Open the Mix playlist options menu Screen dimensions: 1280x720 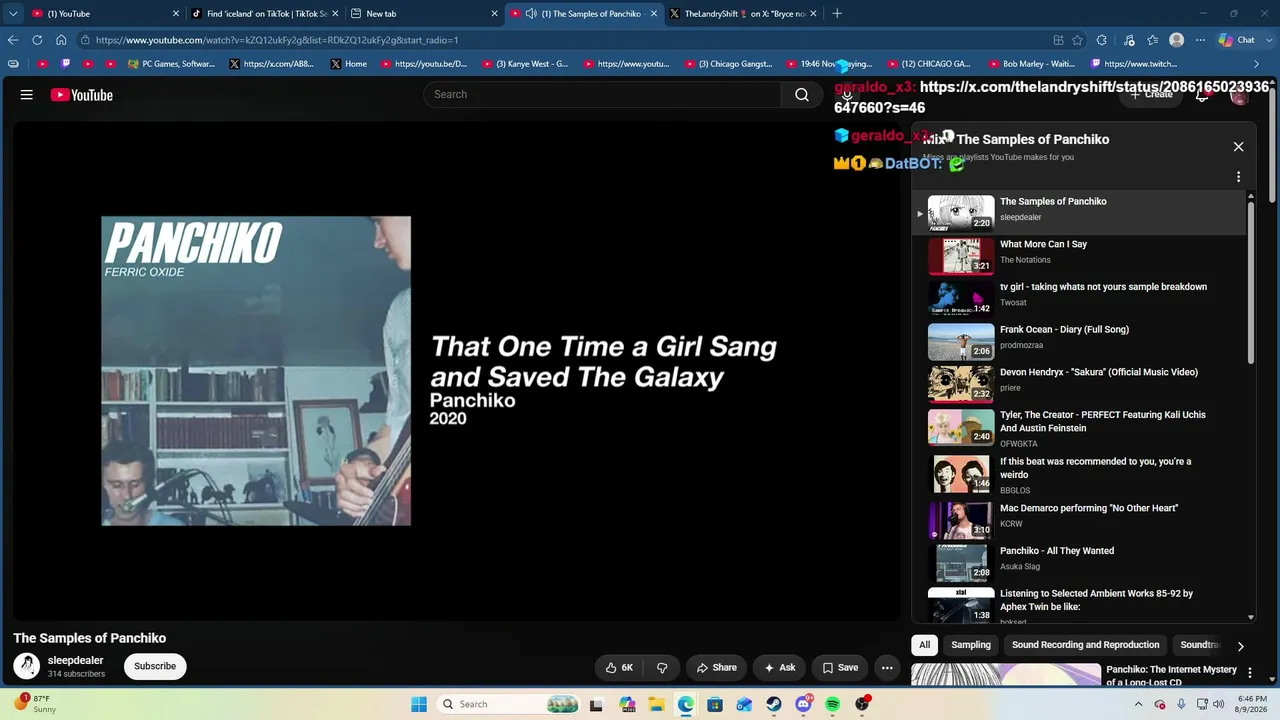click(x=1238, y=177)
